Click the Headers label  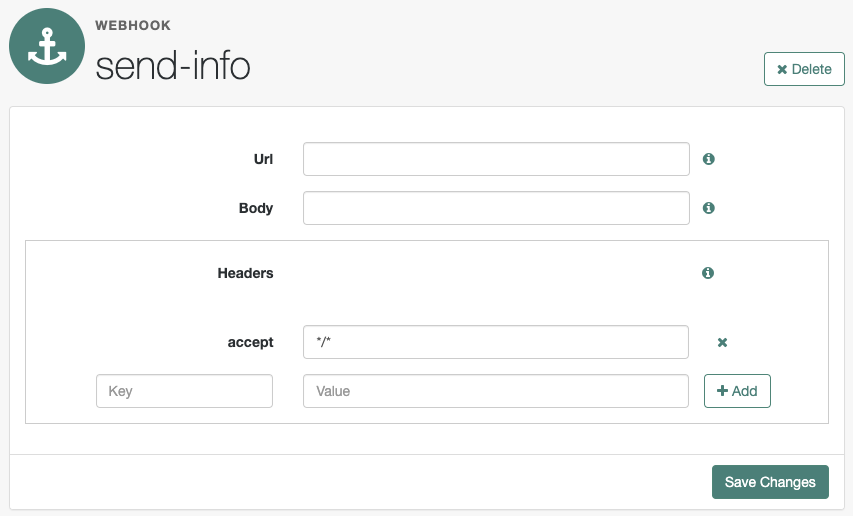(245, 273)
